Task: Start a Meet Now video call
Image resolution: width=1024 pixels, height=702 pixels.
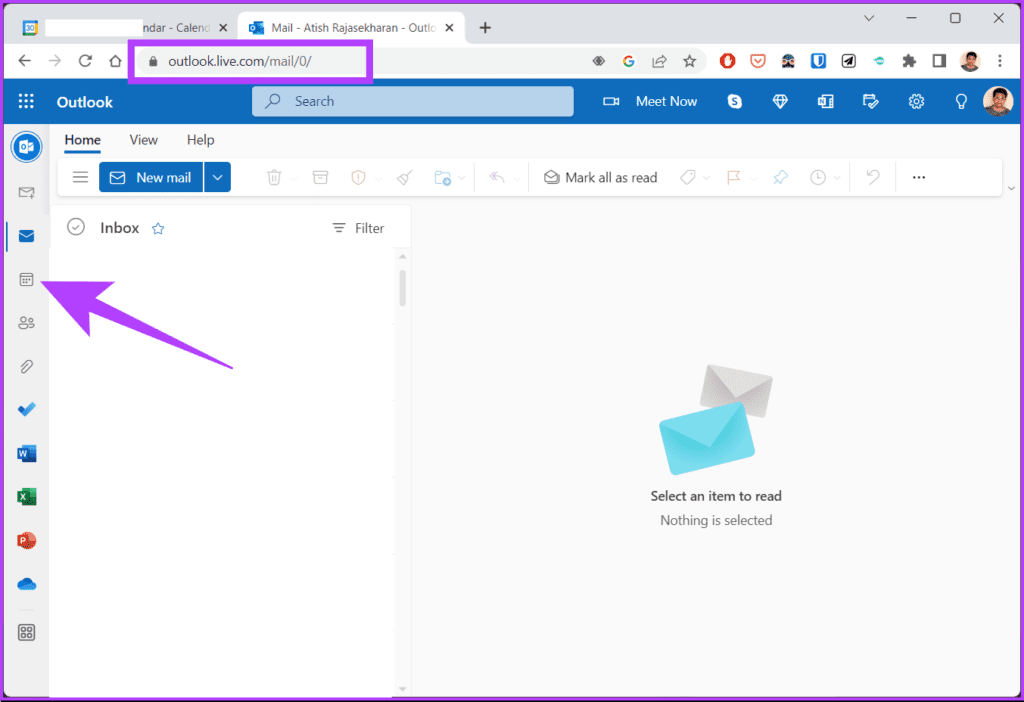Action: pos(650,101)
